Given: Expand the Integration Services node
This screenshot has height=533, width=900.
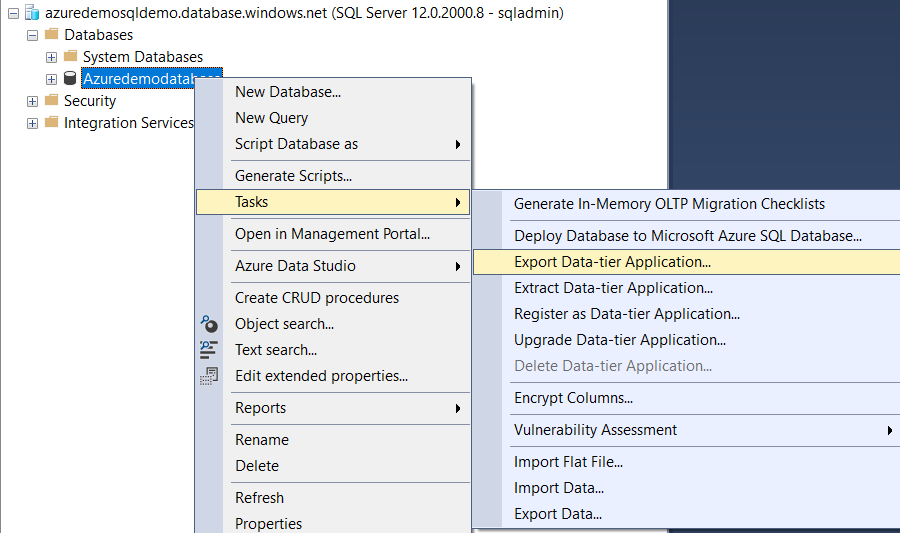Looking at the screenshot, I should pos(33,123).
